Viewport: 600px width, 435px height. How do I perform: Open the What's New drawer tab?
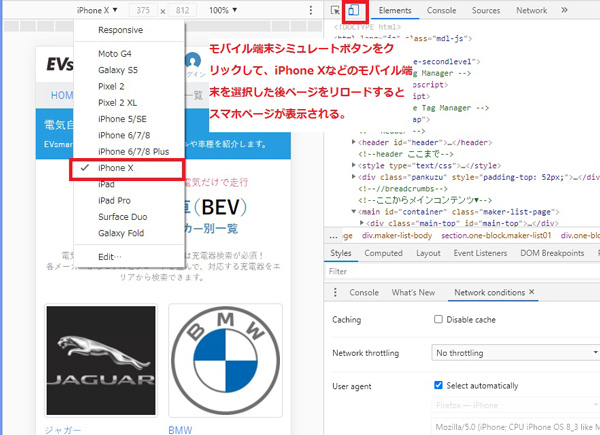(x=413, y=293)
